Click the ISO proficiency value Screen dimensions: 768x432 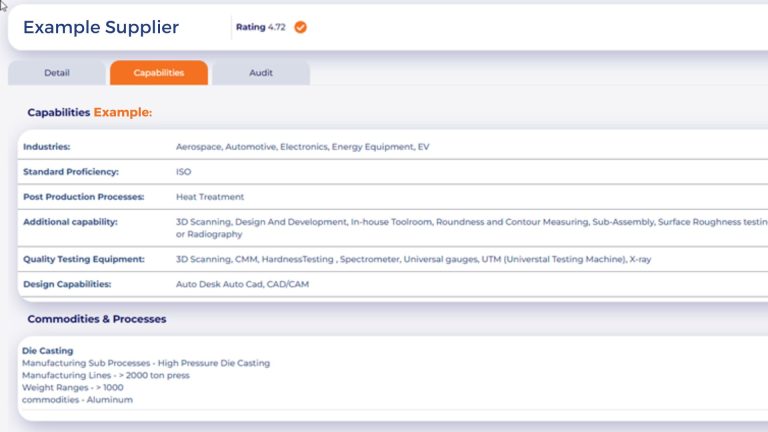[184, 172]
